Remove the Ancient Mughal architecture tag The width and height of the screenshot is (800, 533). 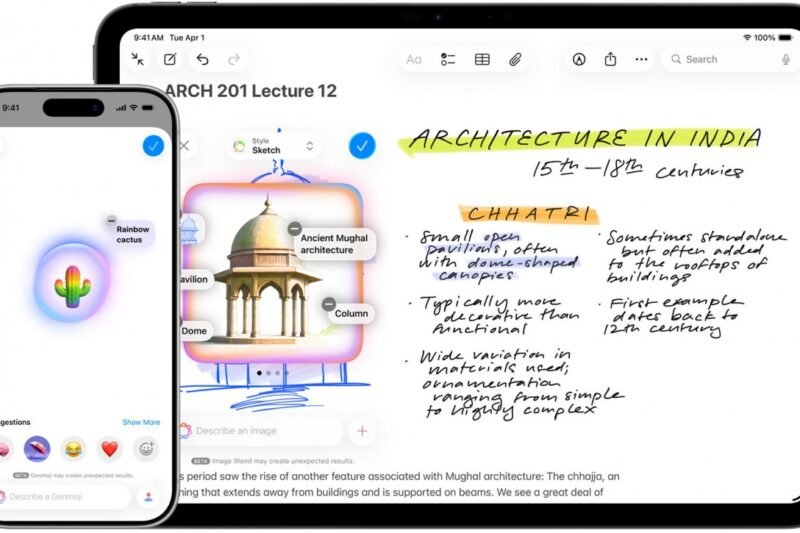(x=294, y=229)
